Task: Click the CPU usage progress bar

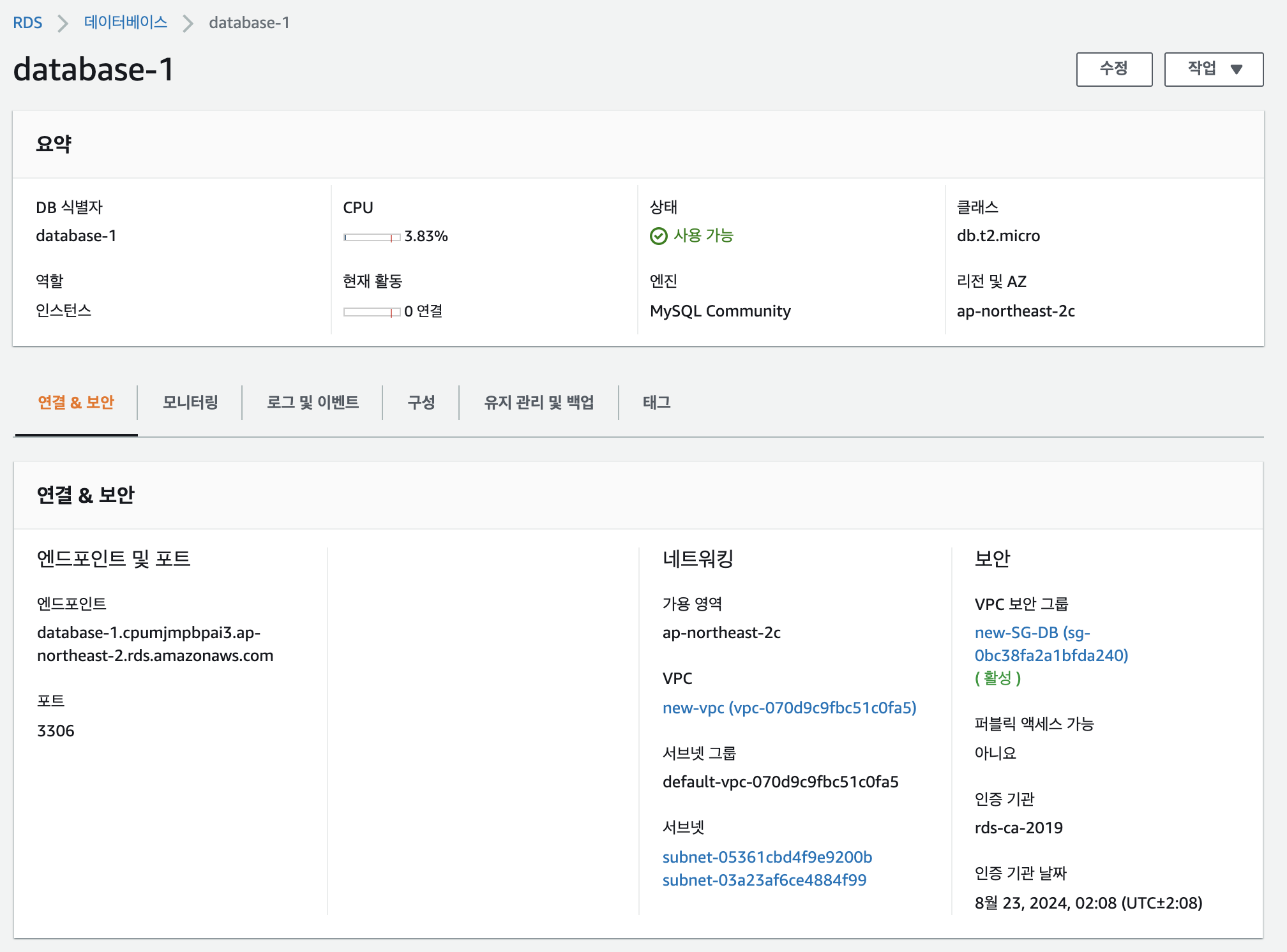Action: tap(372, 237)
